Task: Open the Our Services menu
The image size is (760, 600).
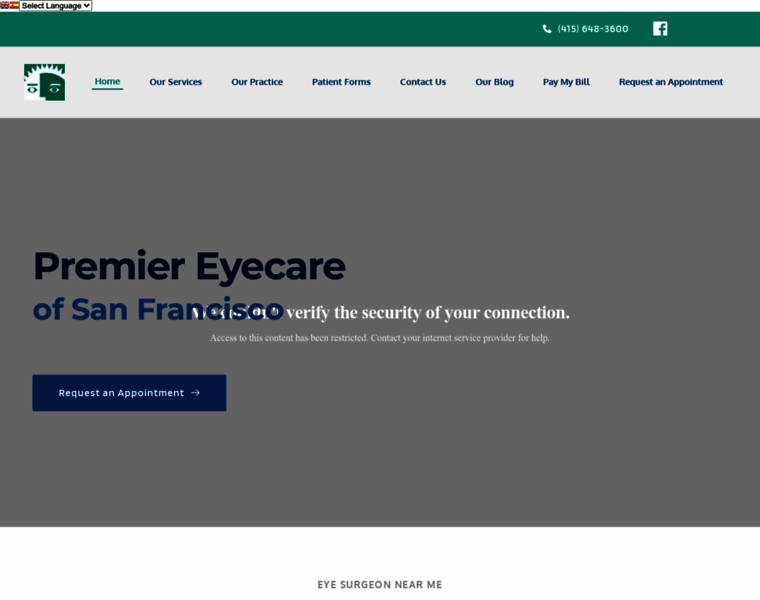Action: tap(175, 82)
